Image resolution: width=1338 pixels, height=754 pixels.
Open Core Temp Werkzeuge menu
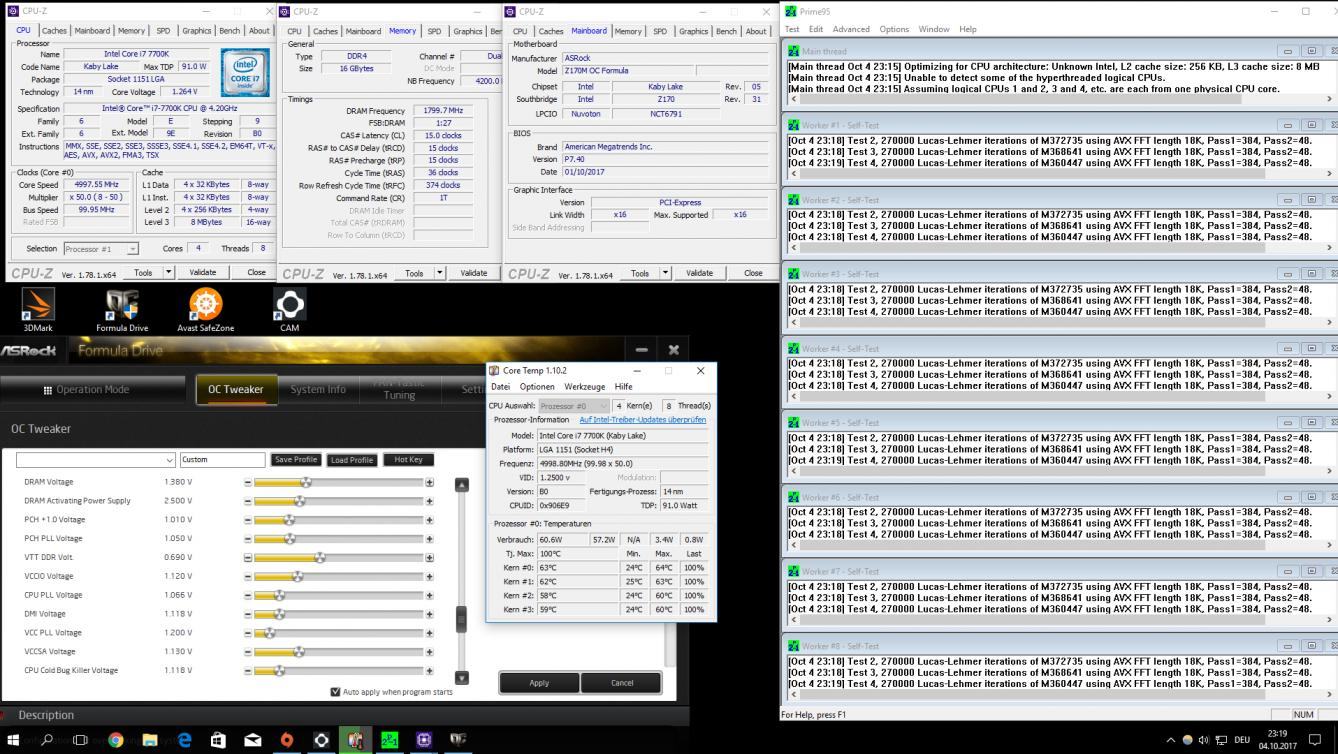click(x=584, y=386)
